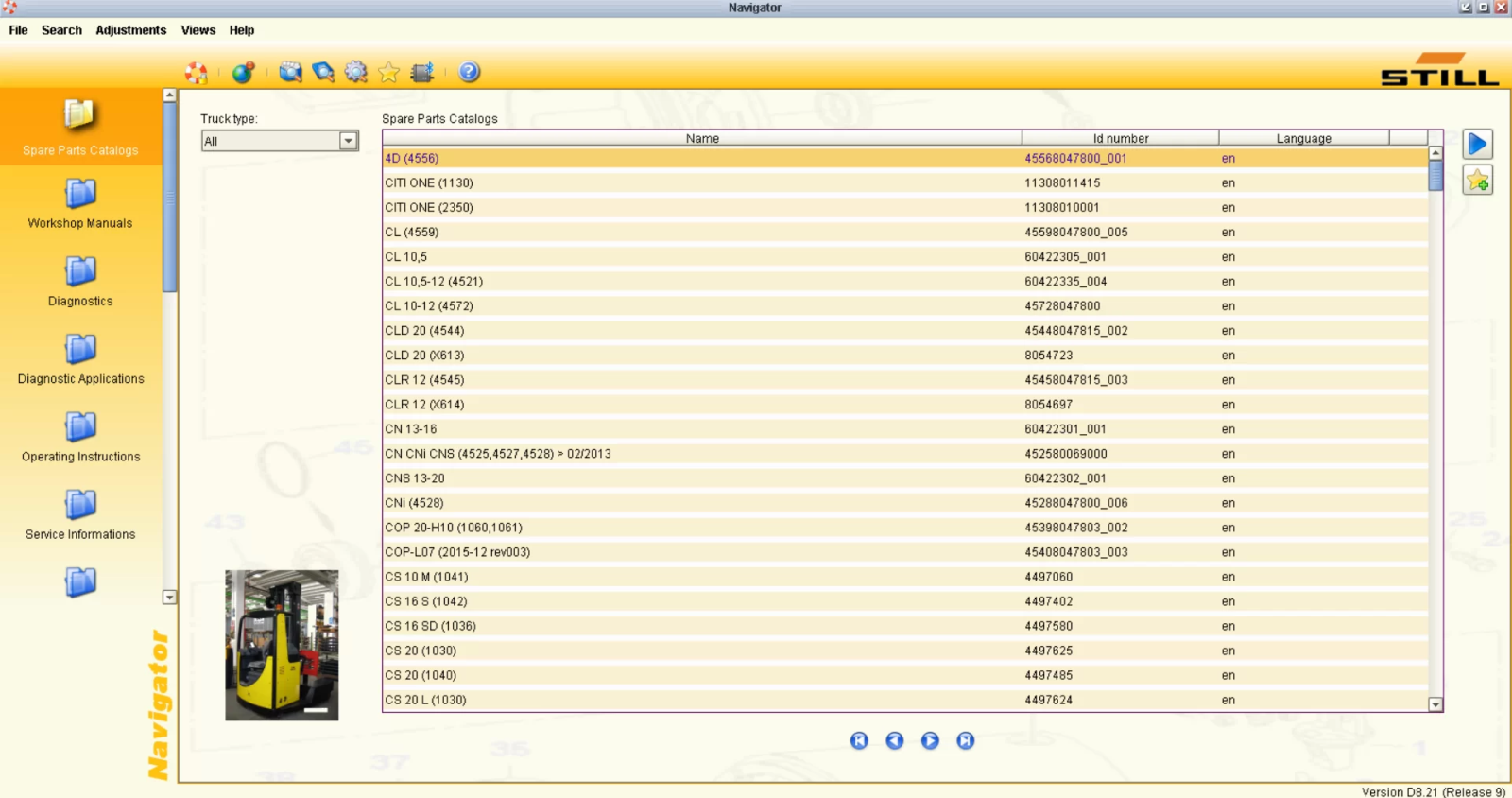Click the forklift truck thumbnail image
This screenshot has height=798, width=1512.
click(282, 645)
